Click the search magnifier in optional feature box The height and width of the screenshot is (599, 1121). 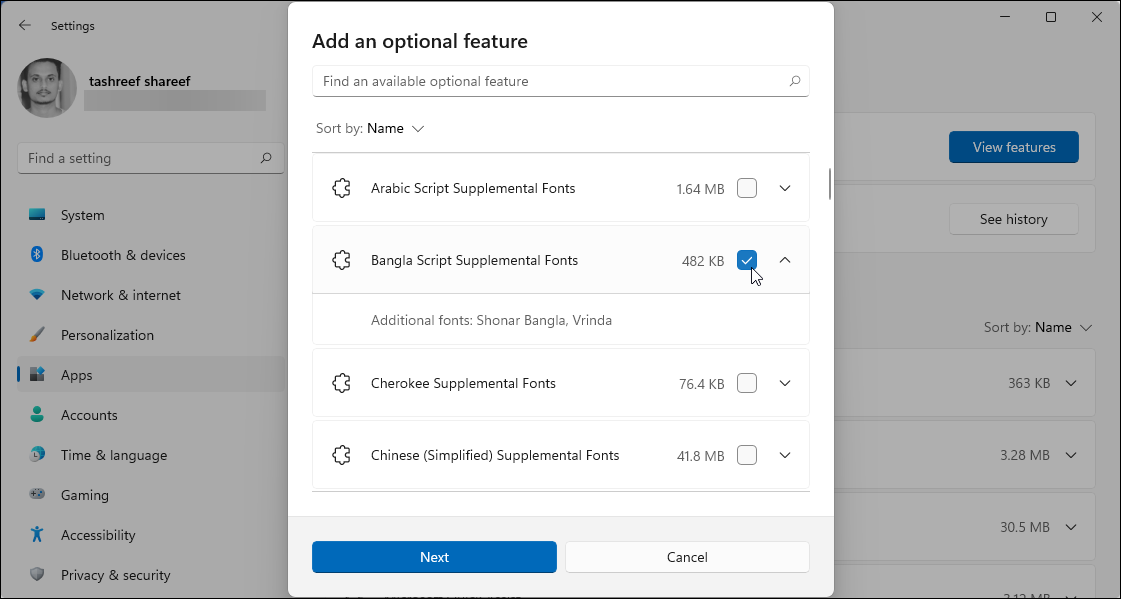795,81
